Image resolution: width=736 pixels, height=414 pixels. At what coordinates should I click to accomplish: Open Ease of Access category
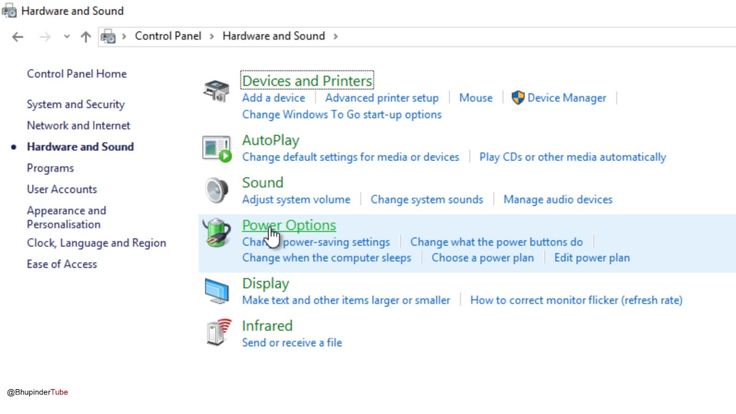click(x=62, y=264)
